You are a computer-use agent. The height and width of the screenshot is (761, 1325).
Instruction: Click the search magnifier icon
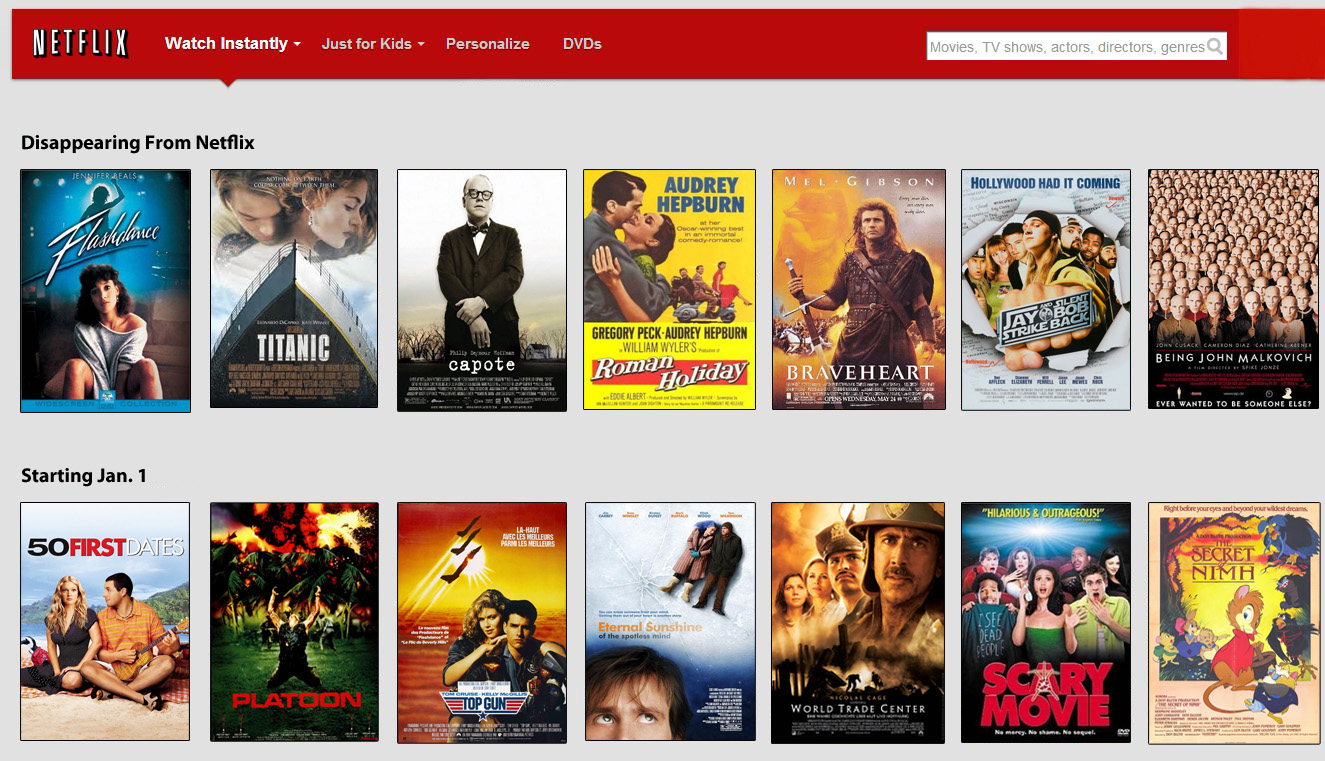click(1215, 46)
